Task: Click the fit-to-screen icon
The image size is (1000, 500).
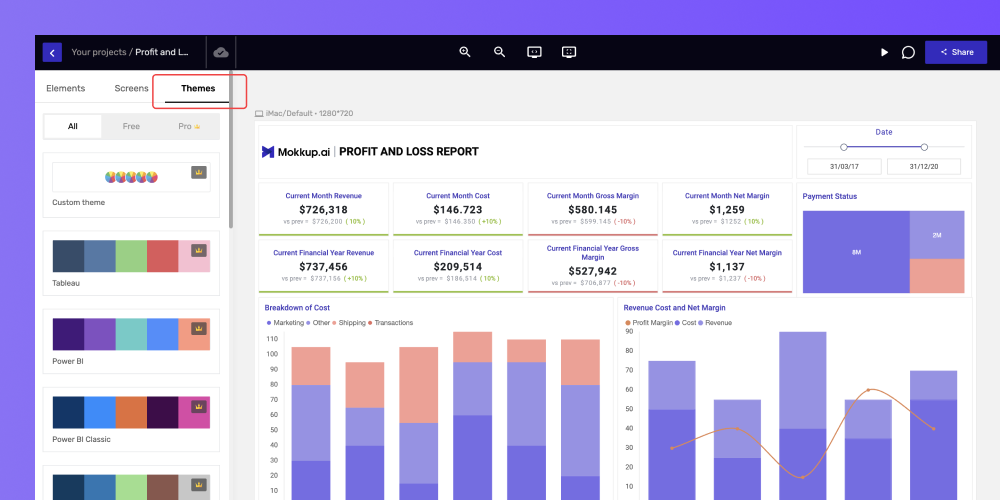Action: (570, 52)
